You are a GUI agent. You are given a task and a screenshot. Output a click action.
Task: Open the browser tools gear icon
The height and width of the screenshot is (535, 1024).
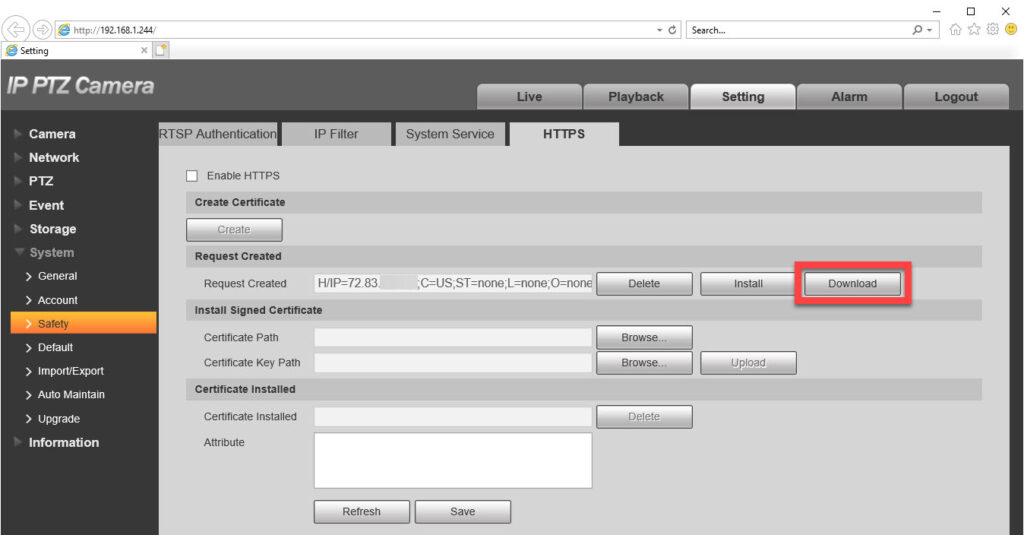(x=993, y=30)
